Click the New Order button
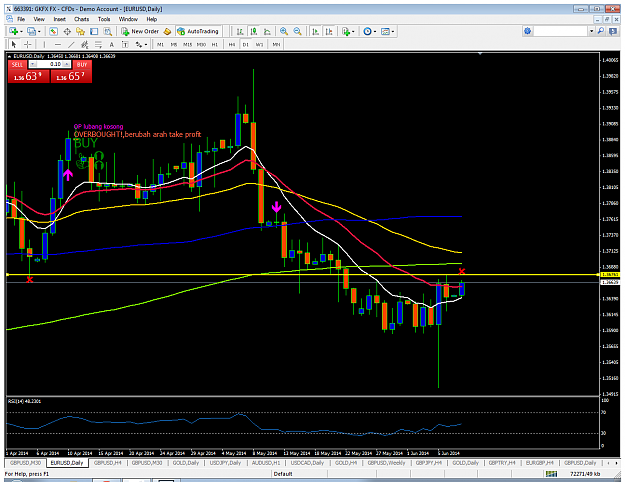This screenshot has width=625, height=482. click(140, 31)
